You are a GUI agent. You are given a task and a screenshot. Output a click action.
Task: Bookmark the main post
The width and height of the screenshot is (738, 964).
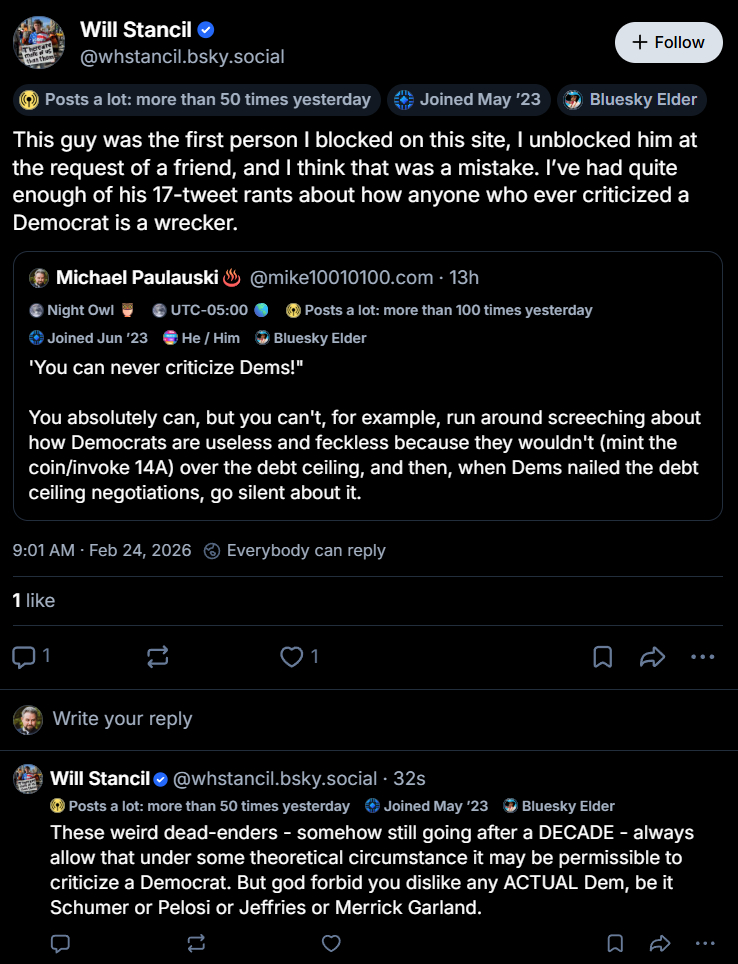tap(603, 657)
